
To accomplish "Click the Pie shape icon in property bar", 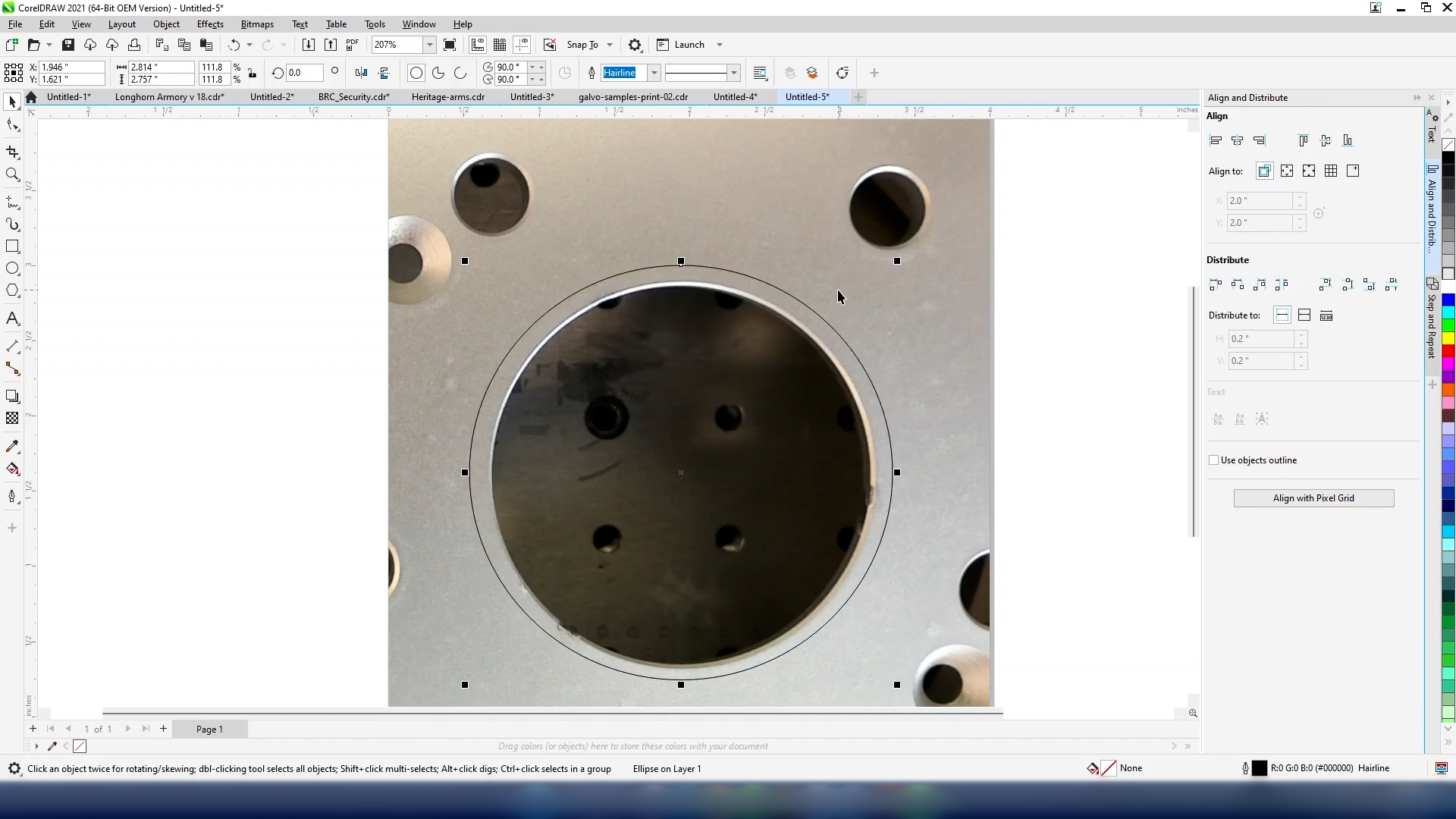I will [438, 73].
